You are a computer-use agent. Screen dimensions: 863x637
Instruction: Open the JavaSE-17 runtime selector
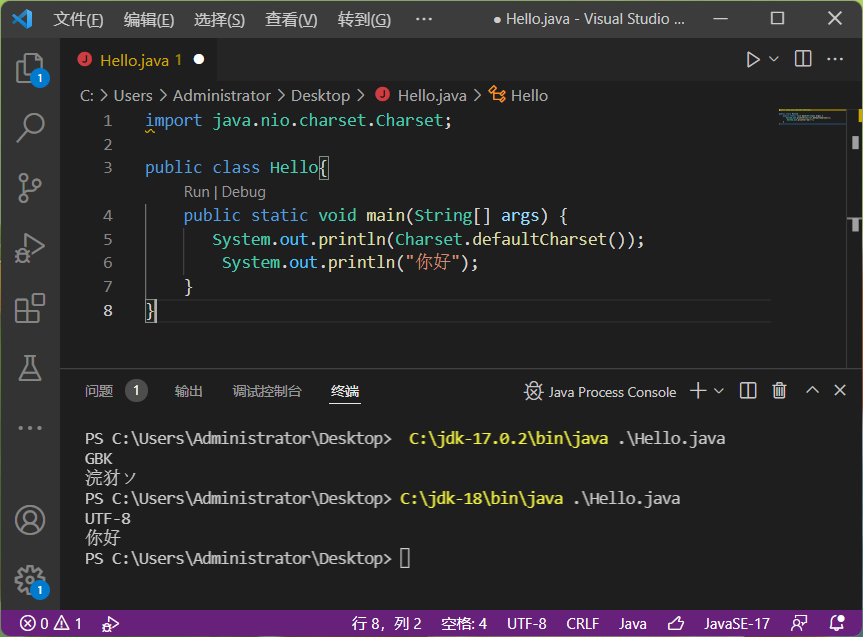[737, 623]
